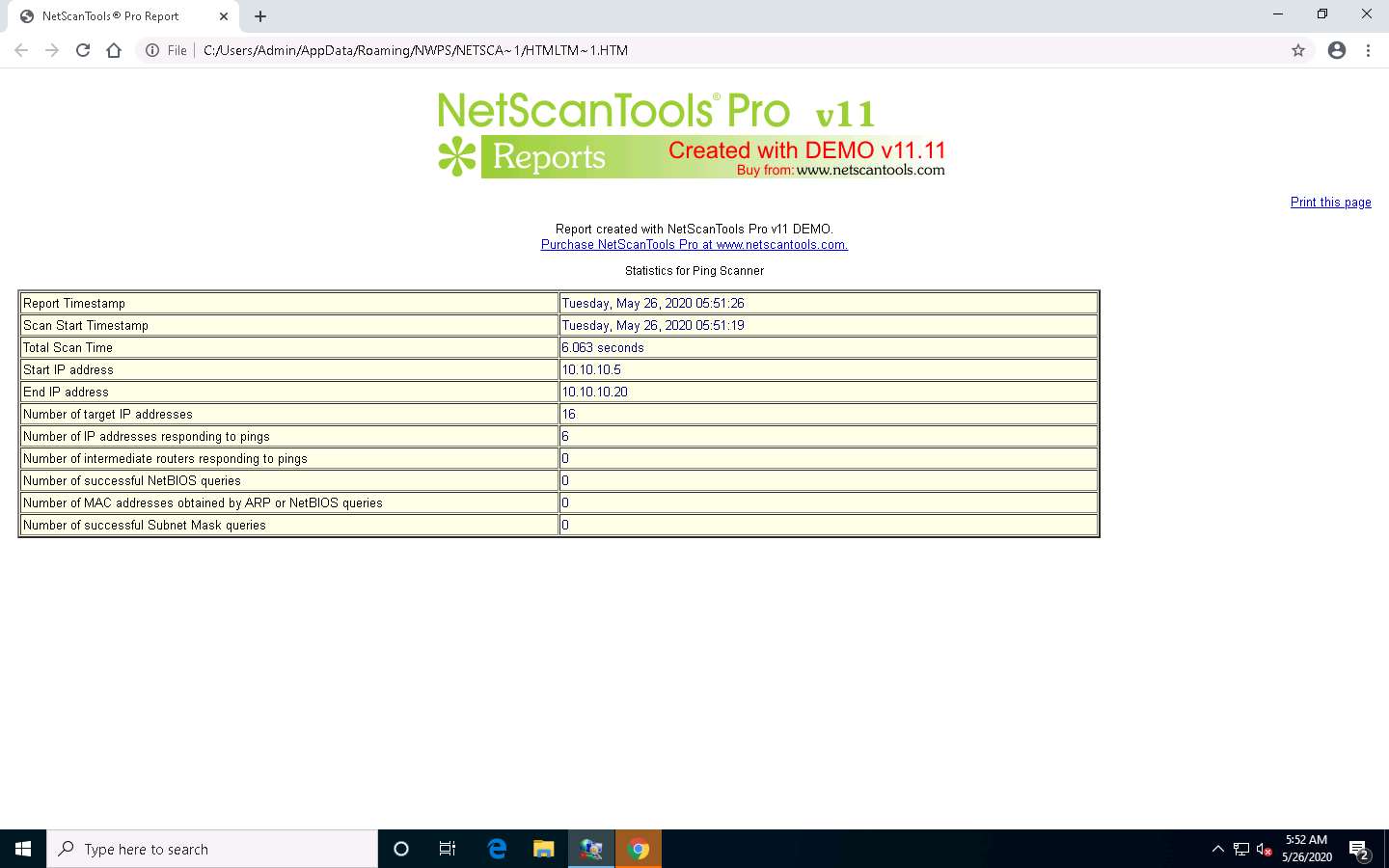The image size is (1389, 868).
Task: Click Number of MAC addresses obtained label
Action: point(203,502)
